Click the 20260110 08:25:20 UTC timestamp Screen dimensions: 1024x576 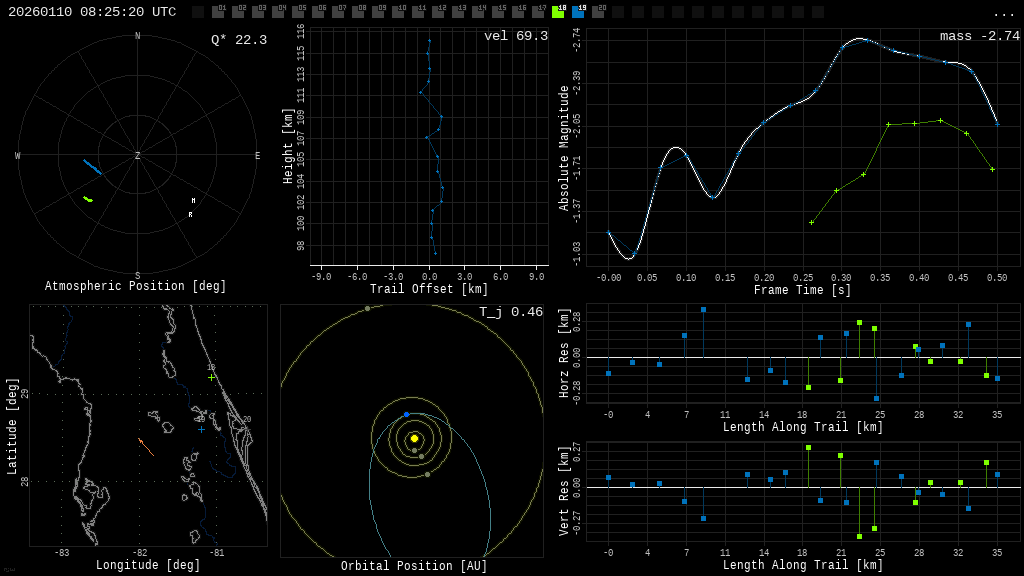click(92, 12)
